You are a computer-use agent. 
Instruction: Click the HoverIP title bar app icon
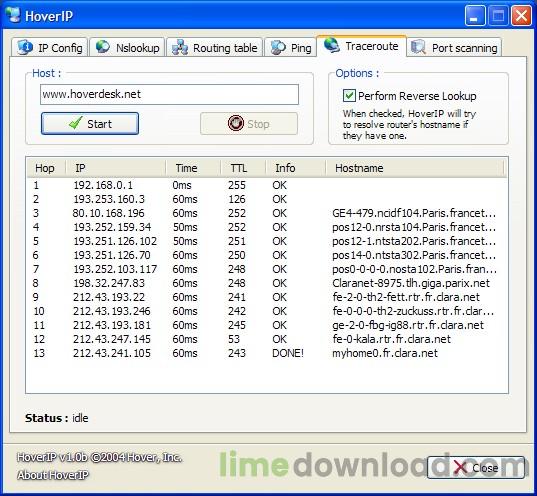(x=13, y=15)
